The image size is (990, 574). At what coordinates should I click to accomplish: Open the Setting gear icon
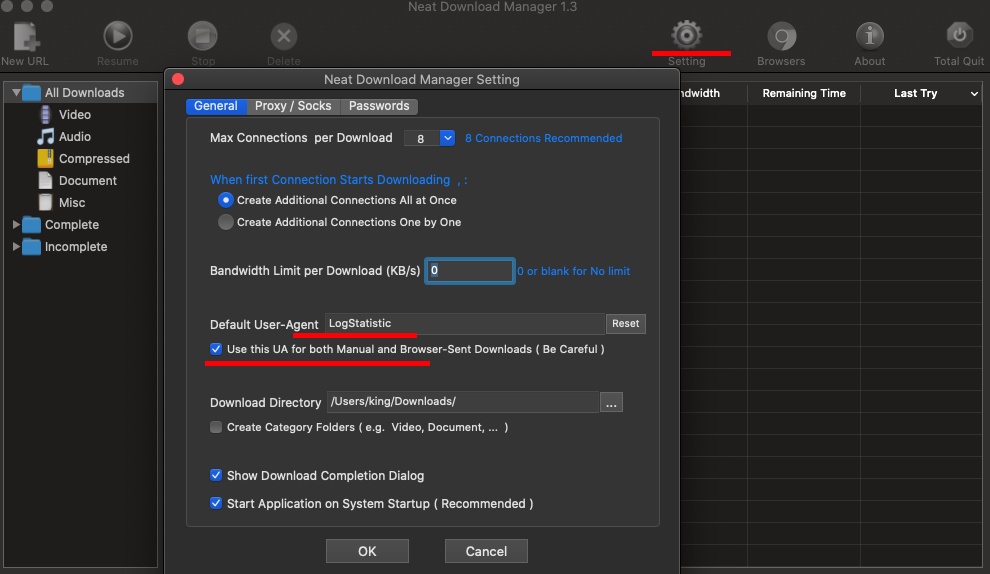point(686,37)
